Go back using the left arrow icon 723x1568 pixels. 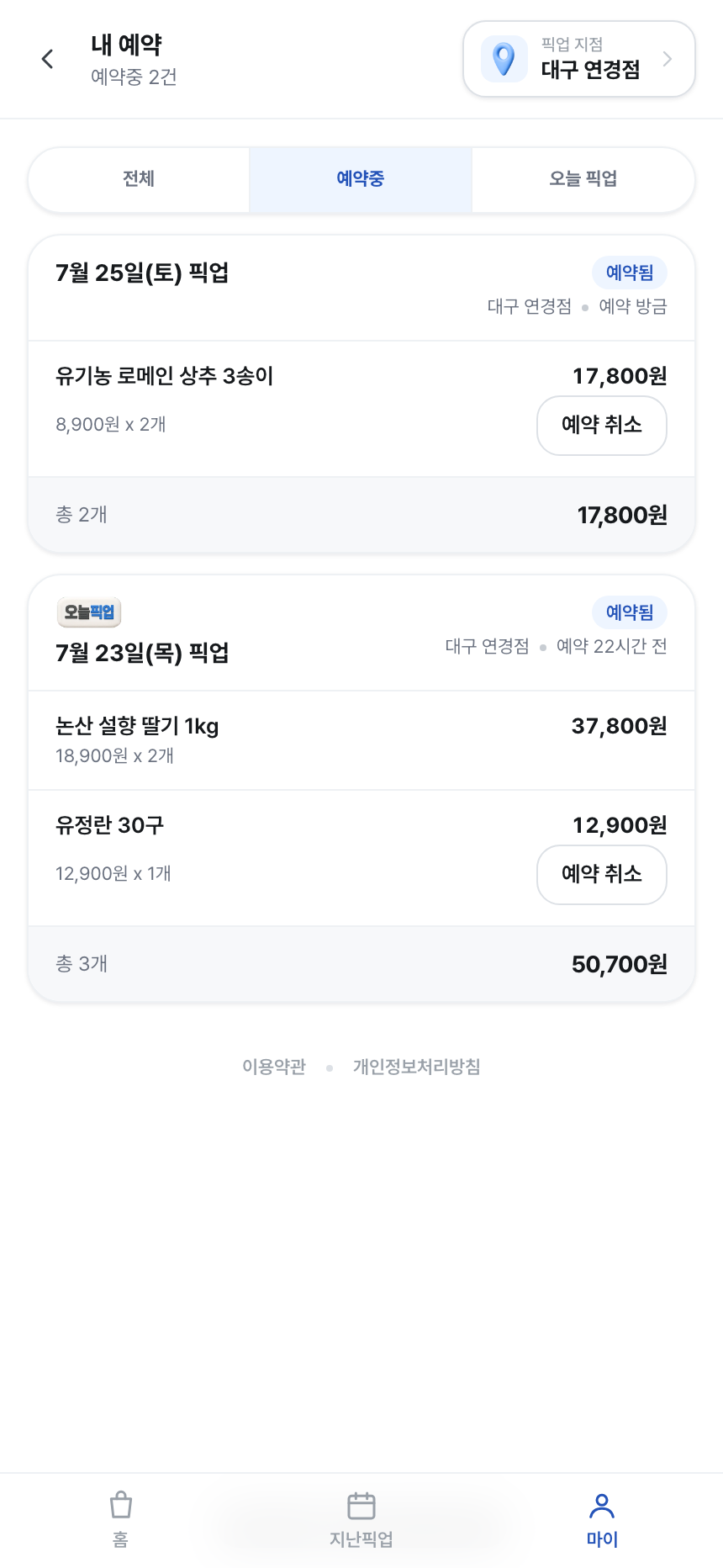47,59
